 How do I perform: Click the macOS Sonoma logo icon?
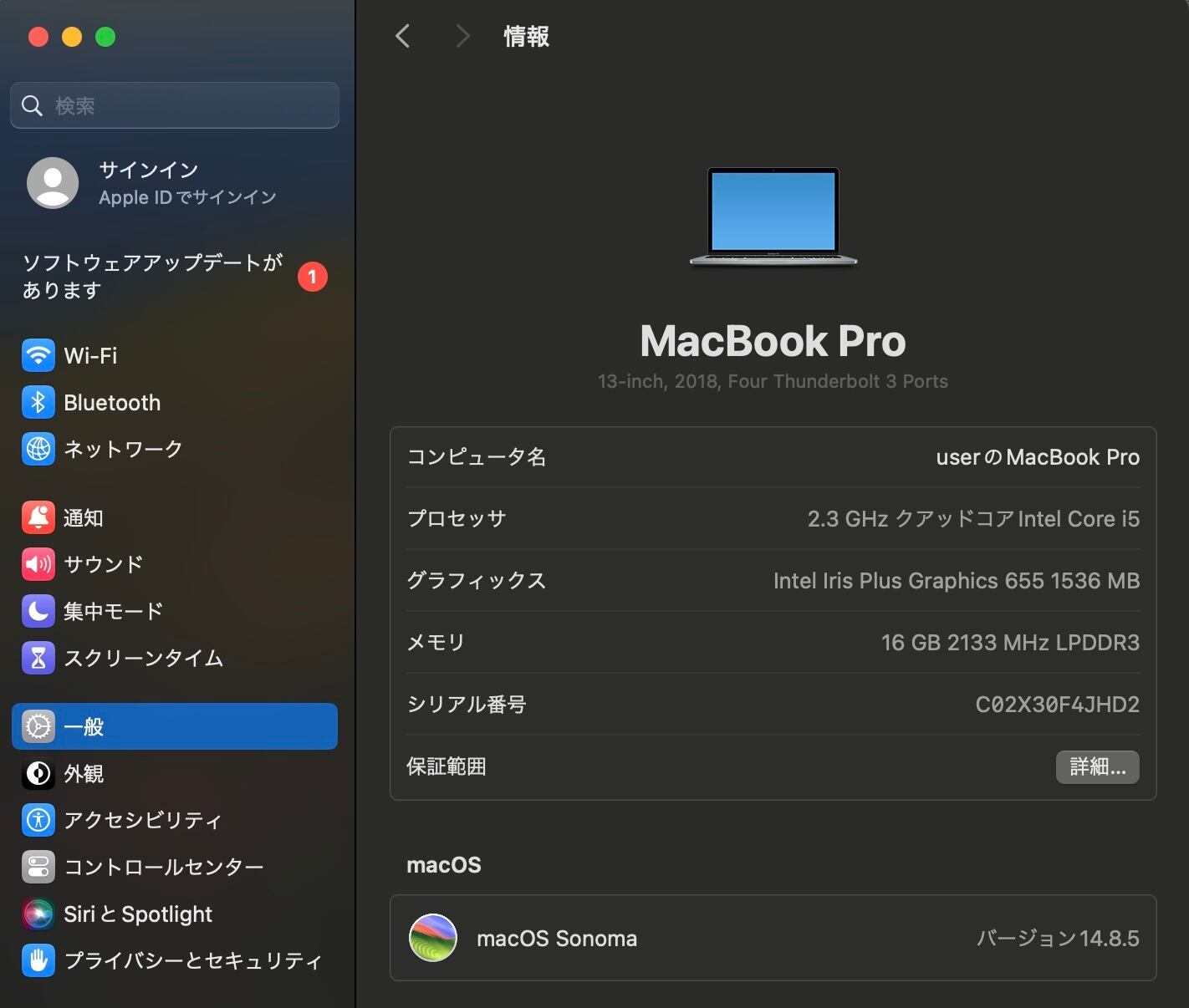(433, 938)
